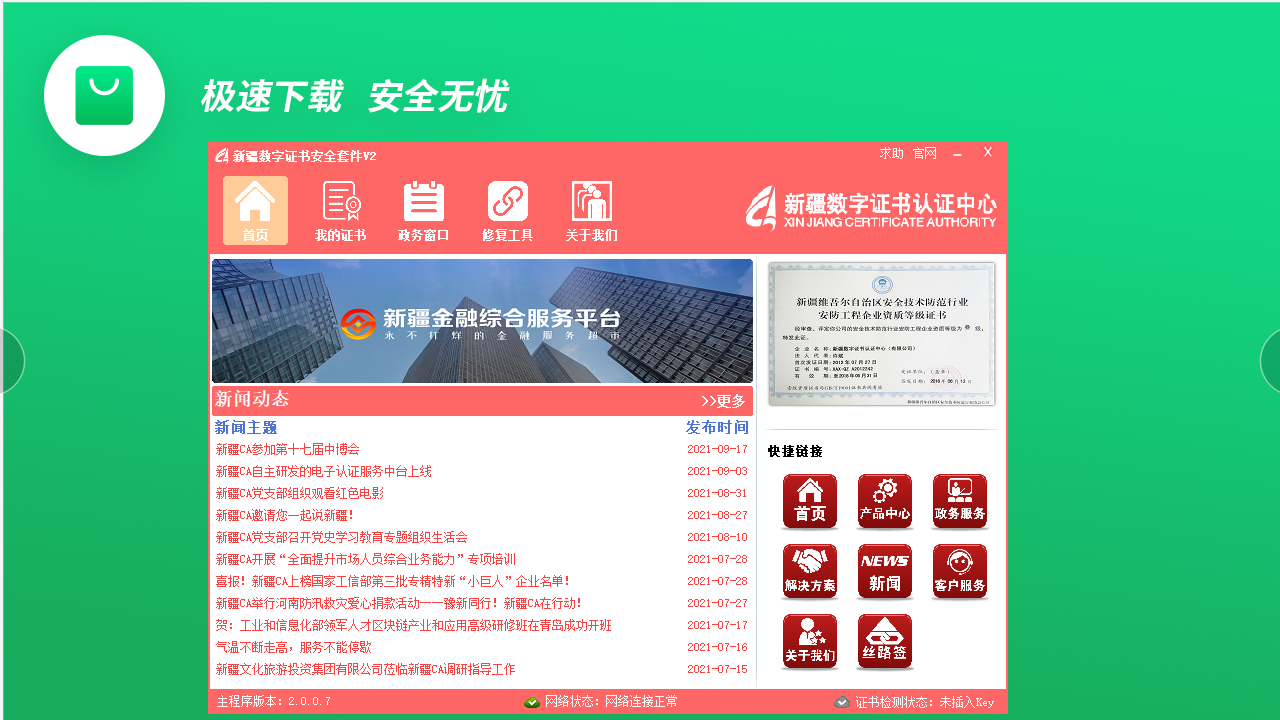Viewport: 1280px width, 720px height.
Task: Open the 解决方案 handshake icon
Action: coord(809,571)
